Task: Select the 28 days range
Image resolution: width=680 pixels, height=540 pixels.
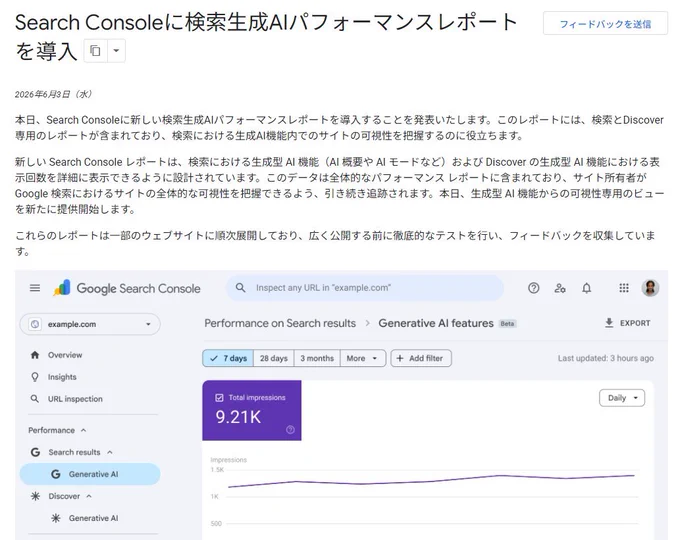Action: tap(274, 358)
